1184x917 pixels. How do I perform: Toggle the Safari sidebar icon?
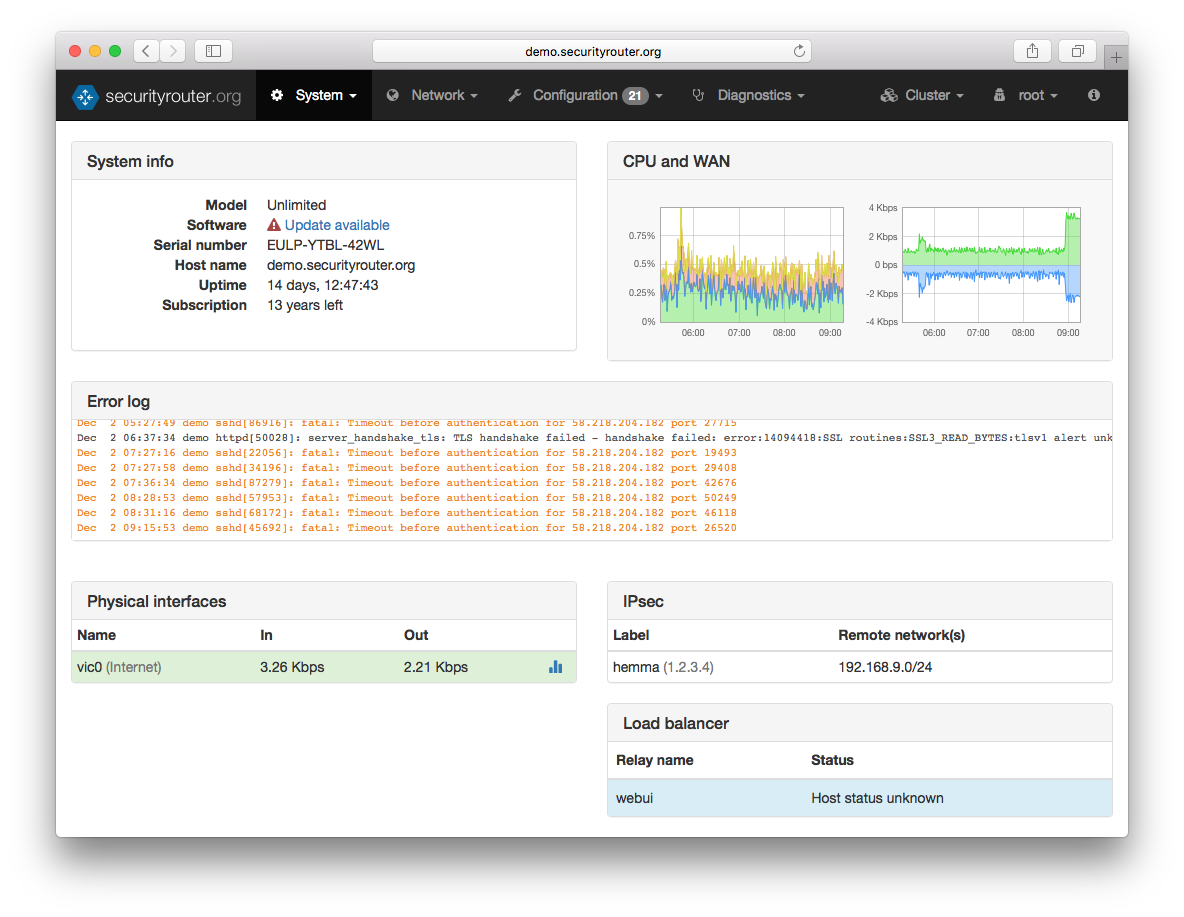[x=213, y=51]
